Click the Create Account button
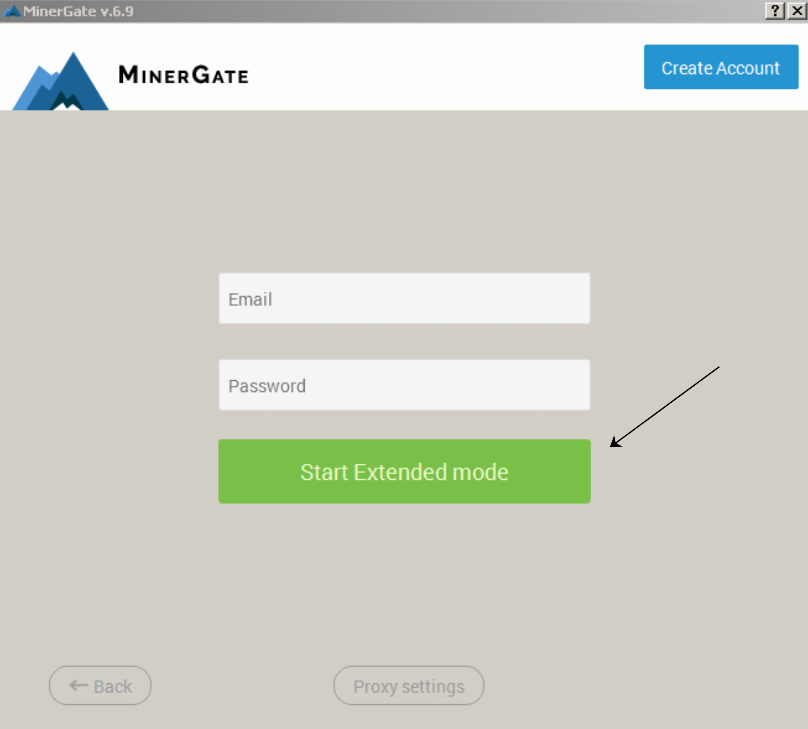The image size is (808, 729). [x=721, y=67]
